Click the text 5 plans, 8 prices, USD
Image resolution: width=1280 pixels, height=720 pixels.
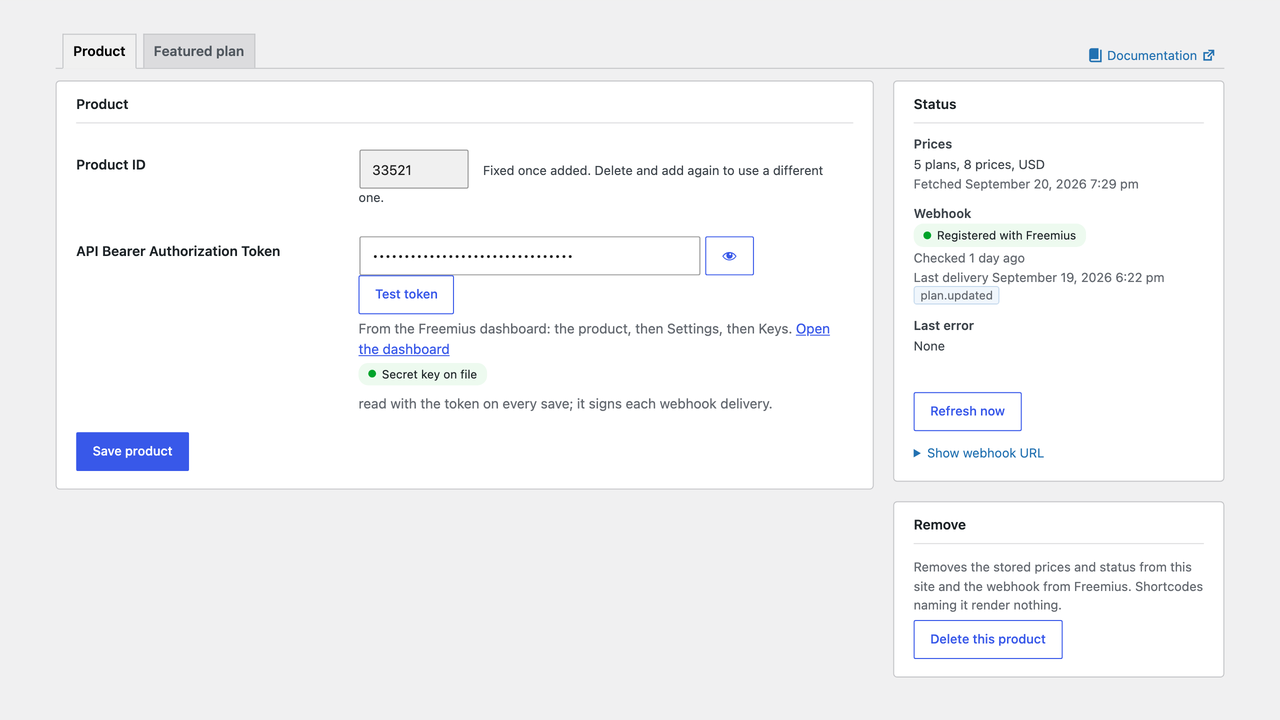[979, 164]
